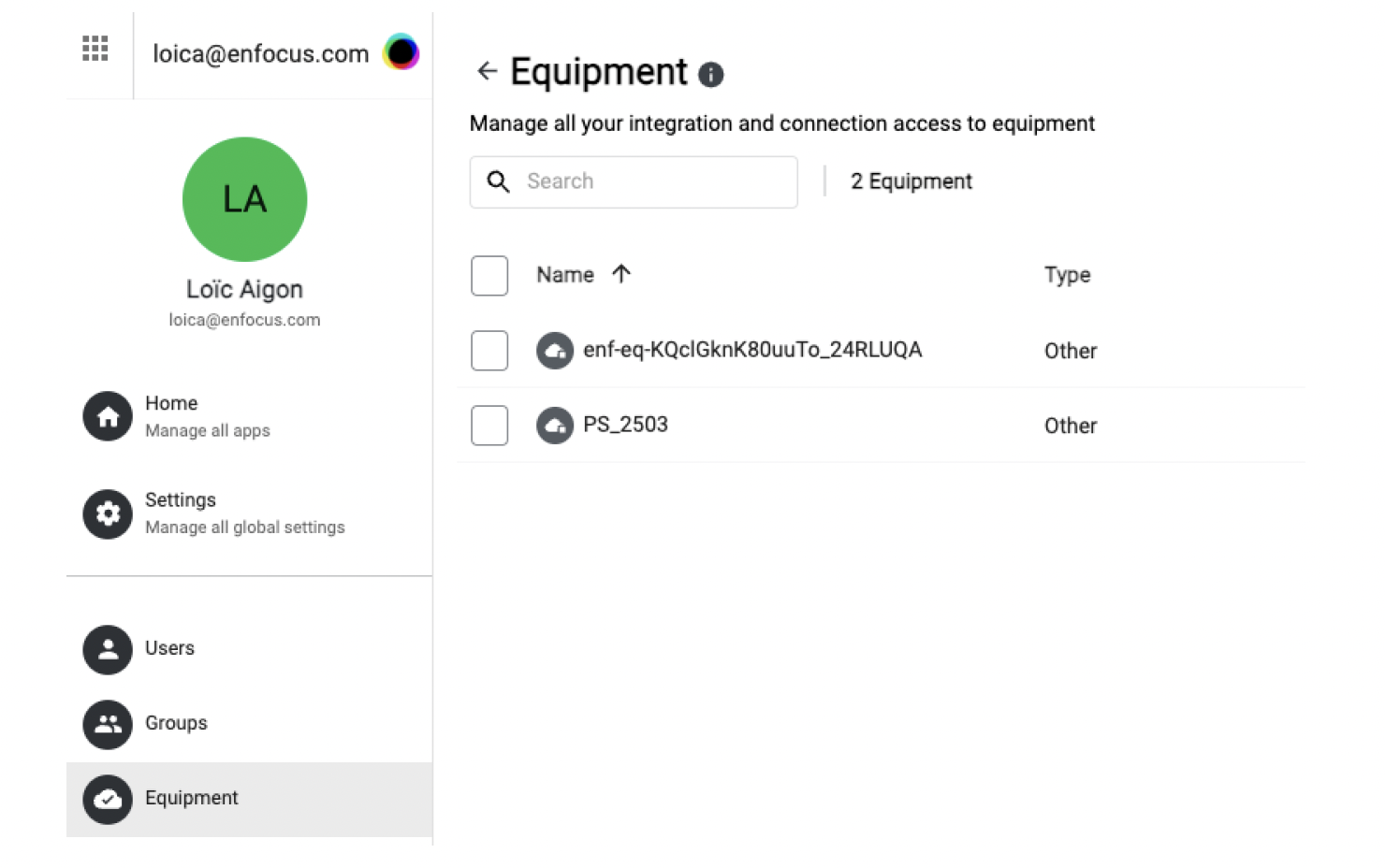Screen dimensions: 1385x868
Task: Click the Type column header
Action: click(1068, 275)
